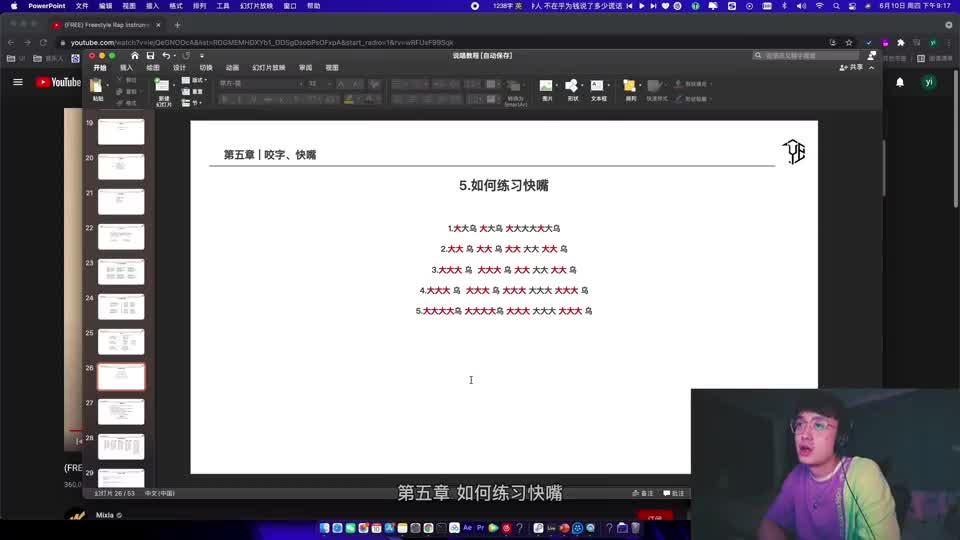Click the browser reload button
960x540 pixels.
(43, 42)
